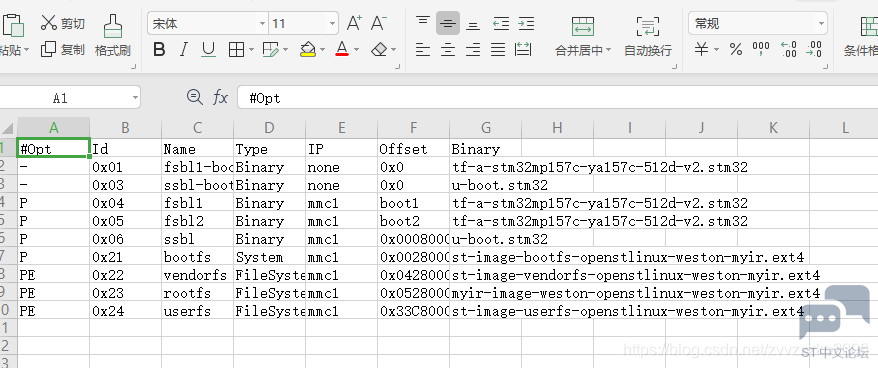Increase indent of cell text
The image size is (878, 368).
[x=526, y=24]
